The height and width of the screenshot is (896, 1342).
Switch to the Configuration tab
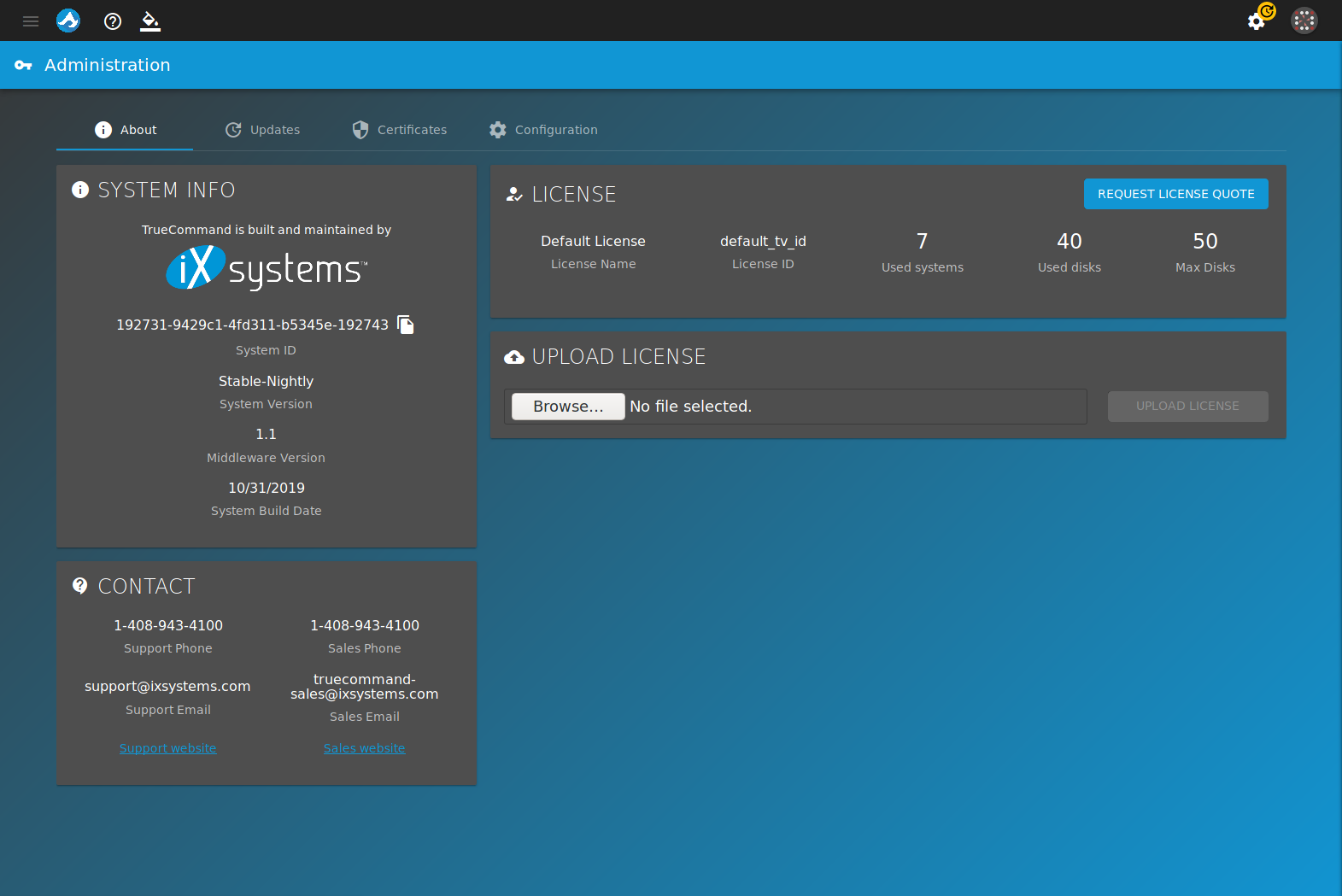pyautogui.click(x=543, y=130)
